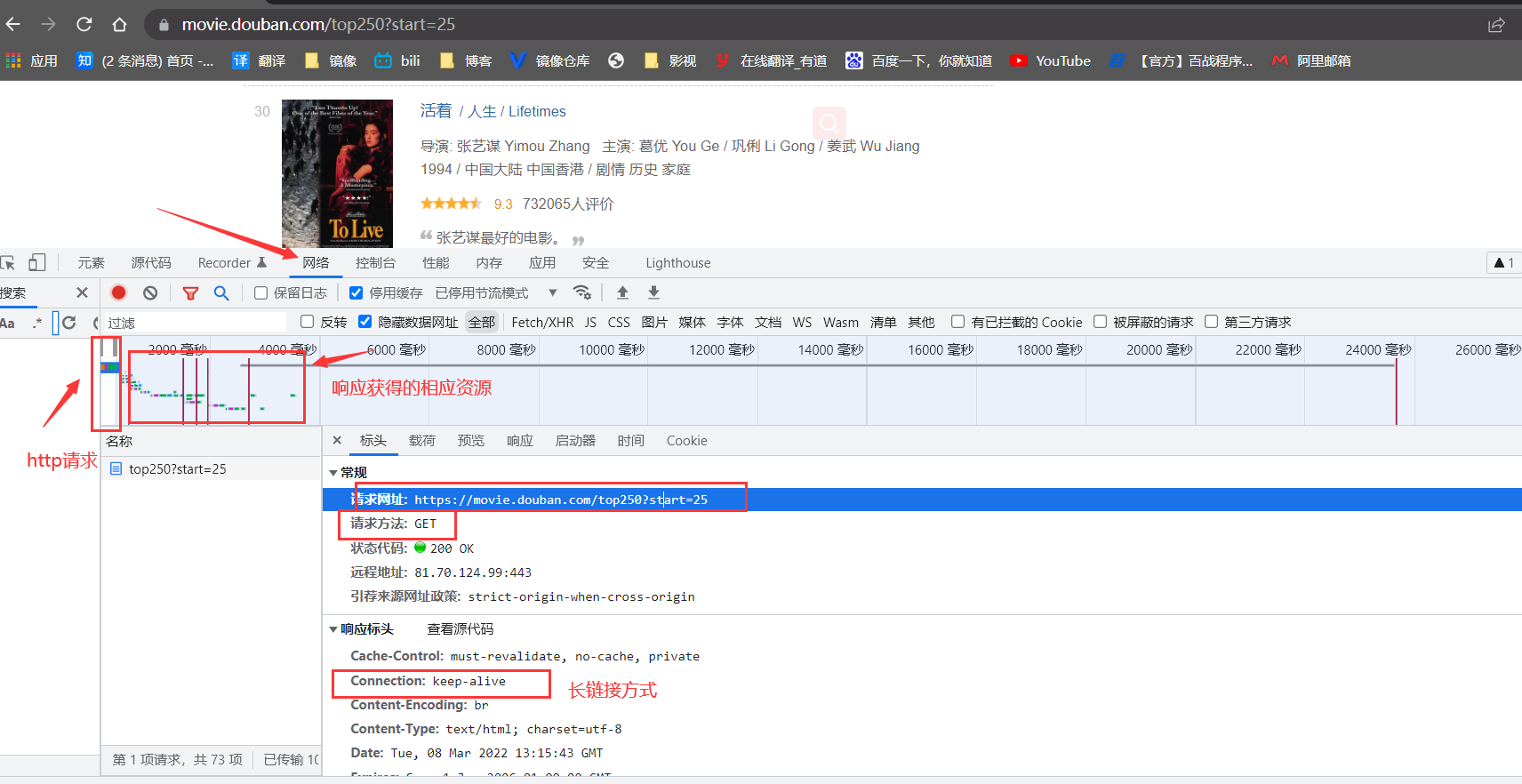Activate the inspect element picker icon

(x=8, y=262)
